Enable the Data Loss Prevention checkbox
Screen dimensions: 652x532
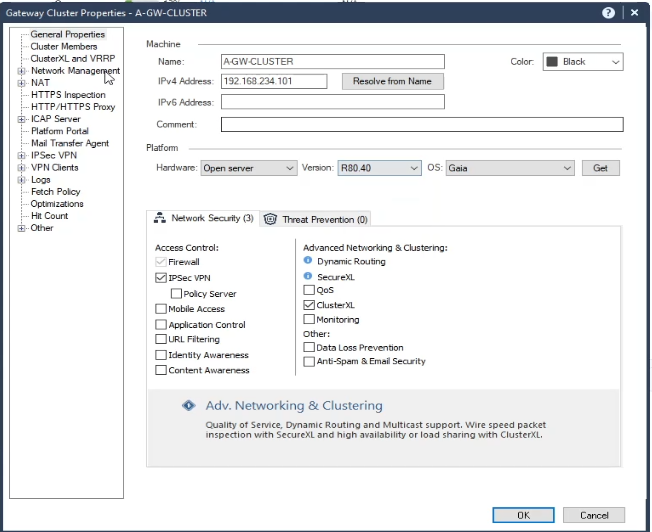[x=309, y=347]
